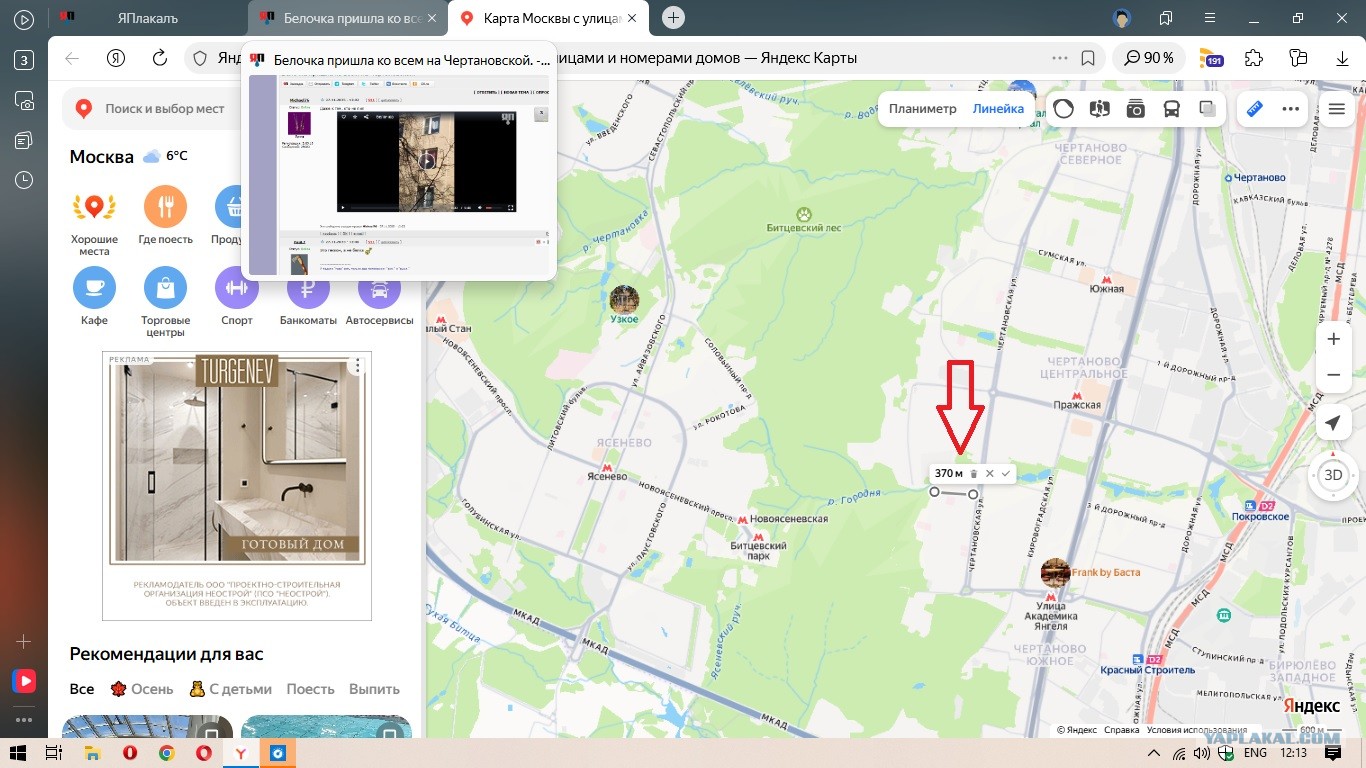1366x768 pixels.
Task: Open the map tools more menu
Action: point(1291,109)
